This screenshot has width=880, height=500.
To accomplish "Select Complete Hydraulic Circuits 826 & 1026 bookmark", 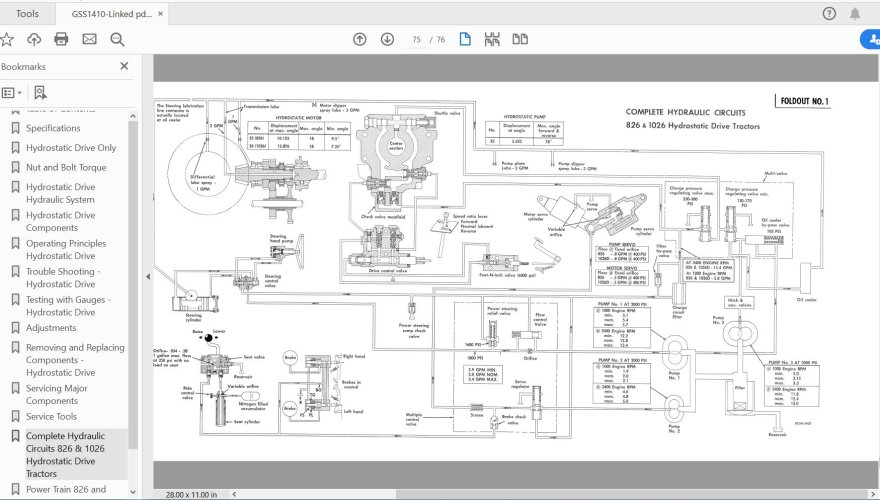I will click(66, 455).
